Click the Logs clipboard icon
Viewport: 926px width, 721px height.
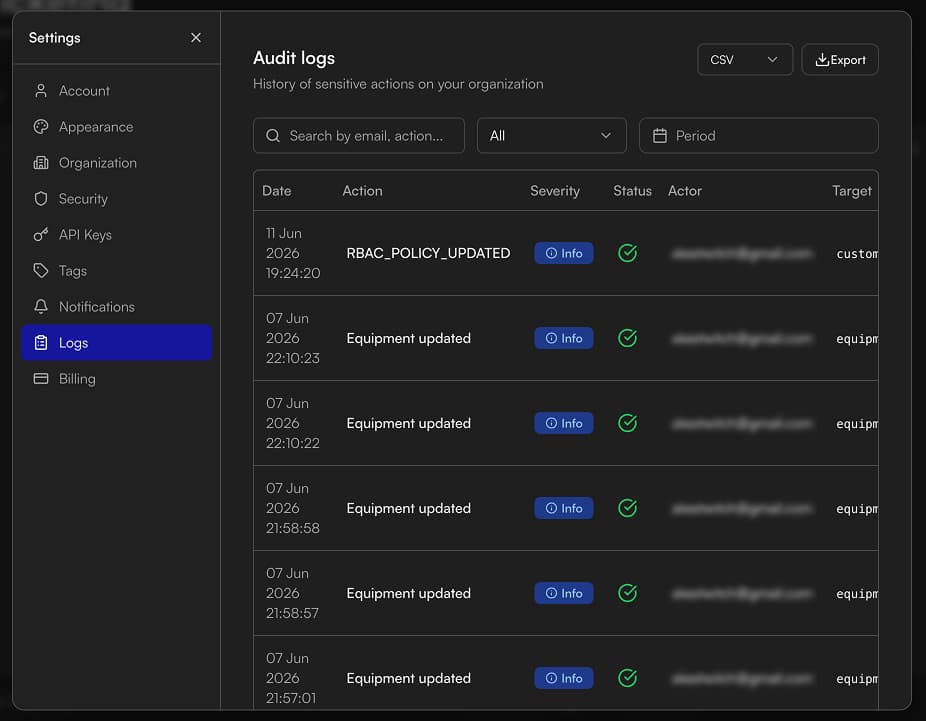[x=41, y=342]
